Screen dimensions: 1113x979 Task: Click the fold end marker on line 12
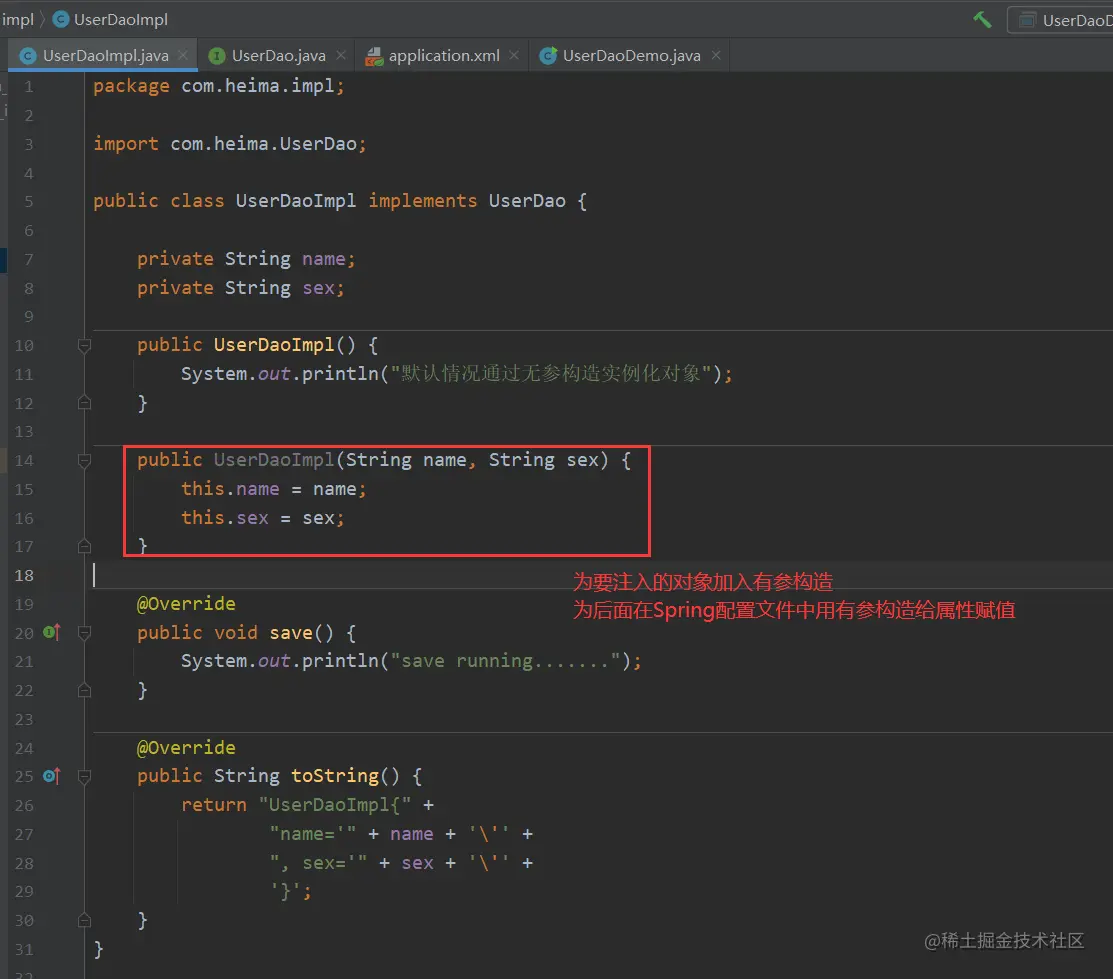pos(84,403)
